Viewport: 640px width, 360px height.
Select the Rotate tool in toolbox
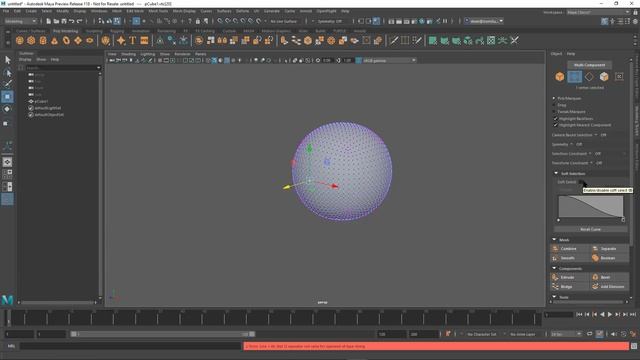coord(7,109)
